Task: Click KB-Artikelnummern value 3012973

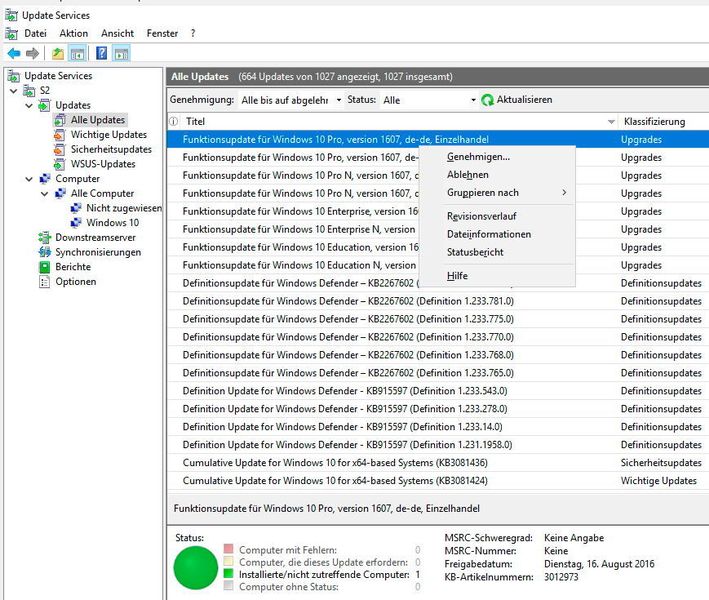Action: tap(561, 577)
